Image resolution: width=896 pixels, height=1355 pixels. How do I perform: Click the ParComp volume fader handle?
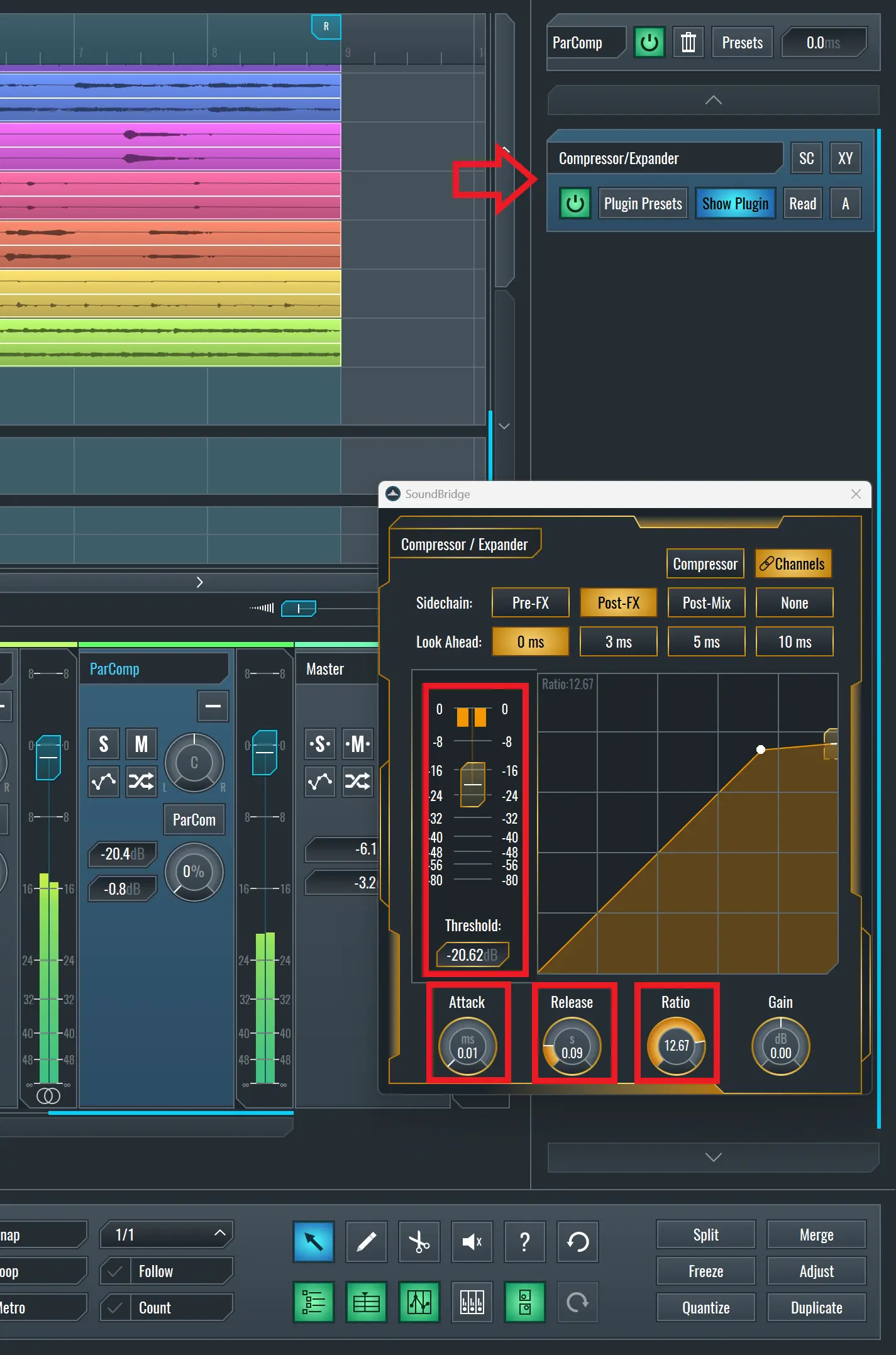(x=265, y=752)
